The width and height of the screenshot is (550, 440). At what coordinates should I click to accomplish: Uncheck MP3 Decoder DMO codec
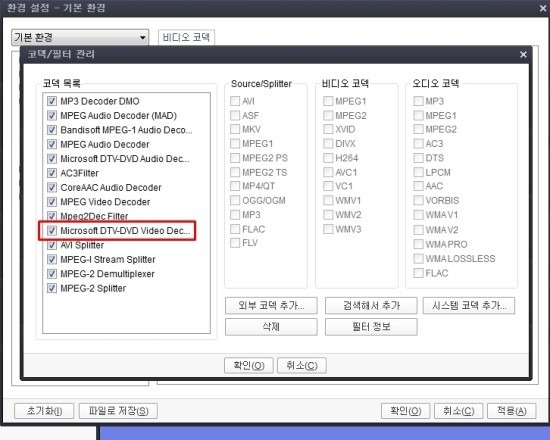click(52, 101)
